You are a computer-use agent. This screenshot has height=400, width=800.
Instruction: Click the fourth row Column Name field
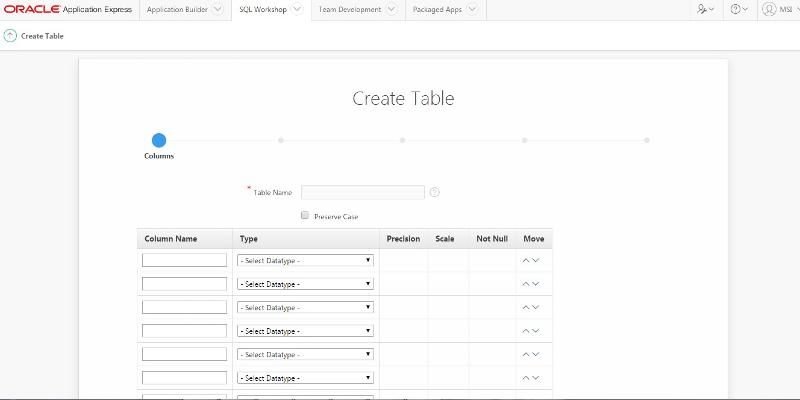click(x=184, y=331)
